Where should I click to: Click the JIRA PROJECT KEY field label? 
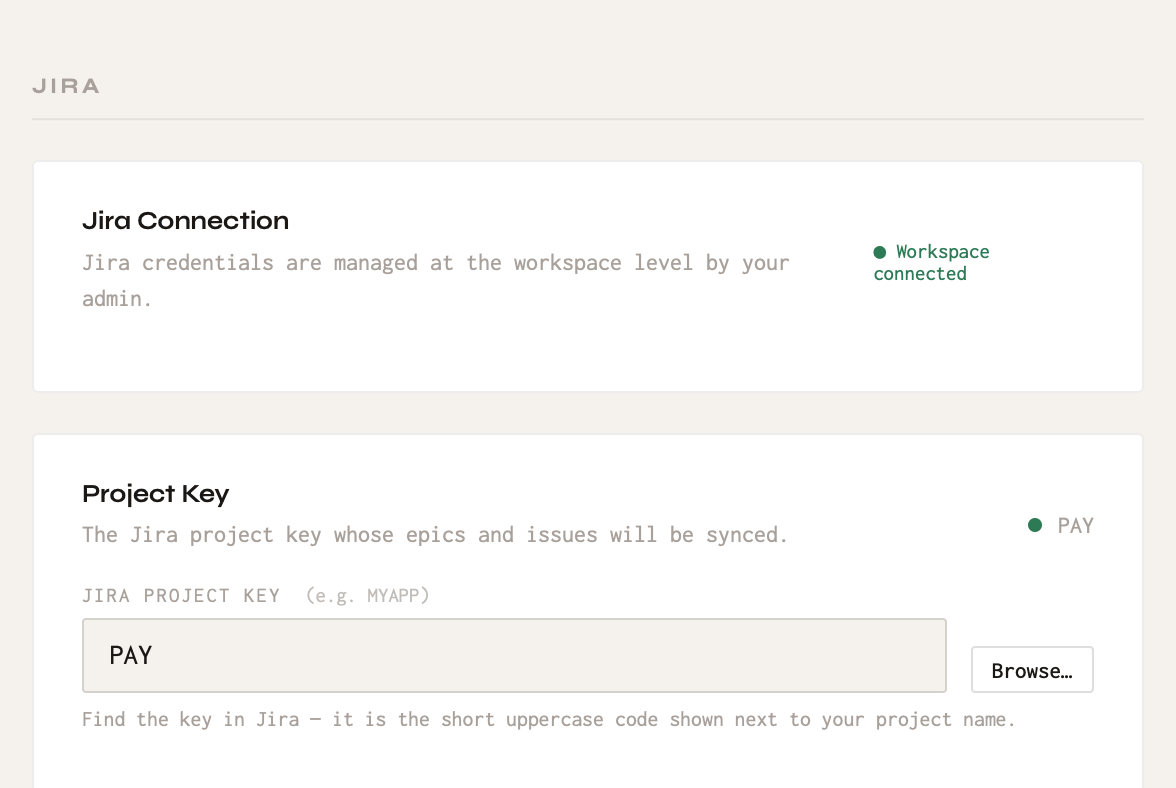(181, 595)
